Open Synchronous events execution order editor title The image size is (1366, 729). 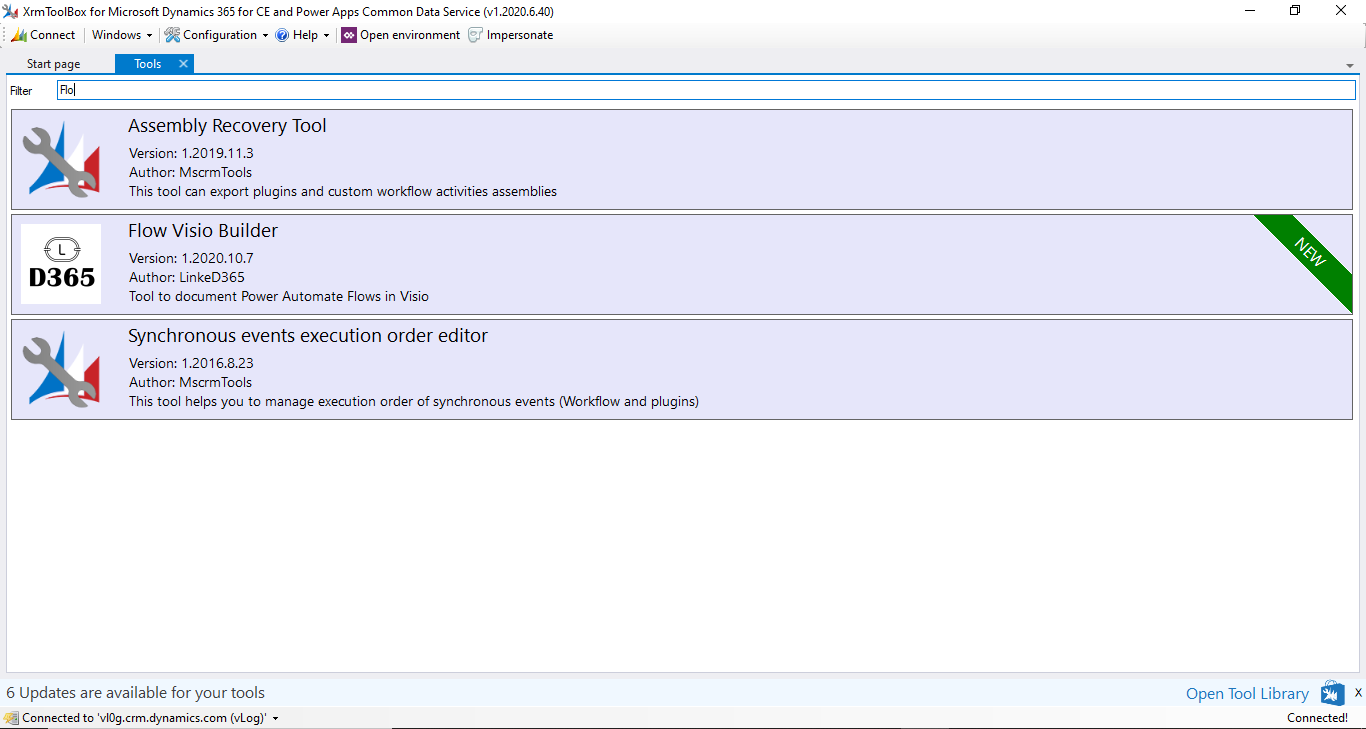click(x=308, y=336)
